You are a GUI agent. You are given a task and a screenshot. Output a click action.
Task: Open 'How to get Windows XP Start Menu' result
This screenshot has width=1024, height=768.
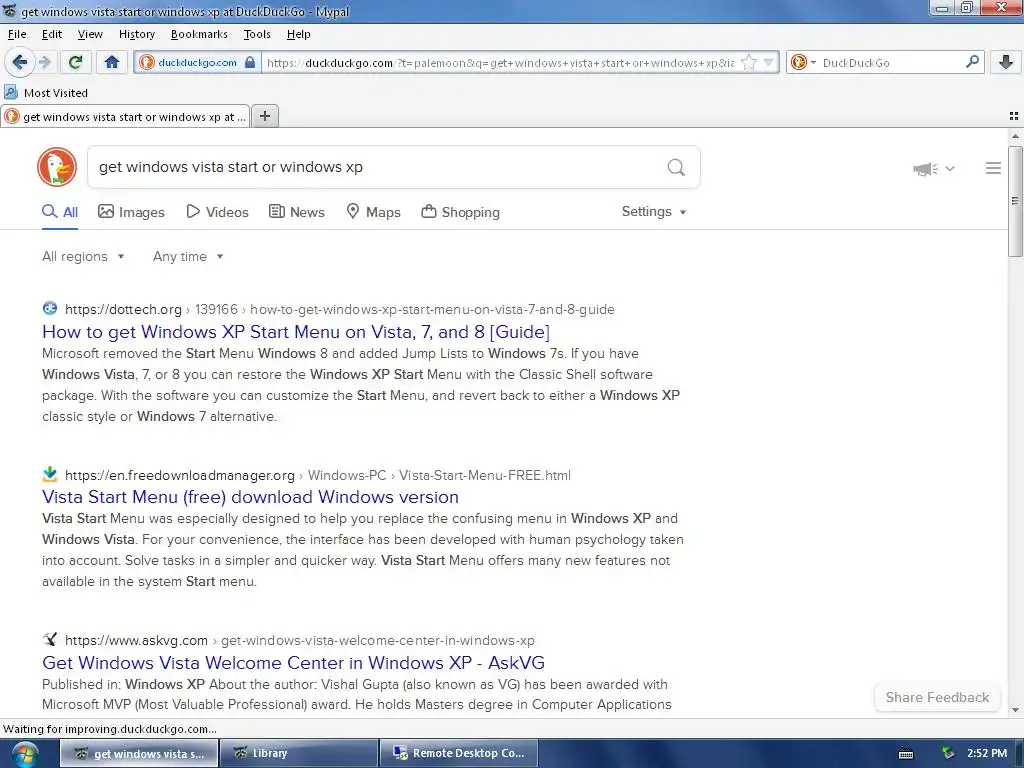tap(296, 332)
